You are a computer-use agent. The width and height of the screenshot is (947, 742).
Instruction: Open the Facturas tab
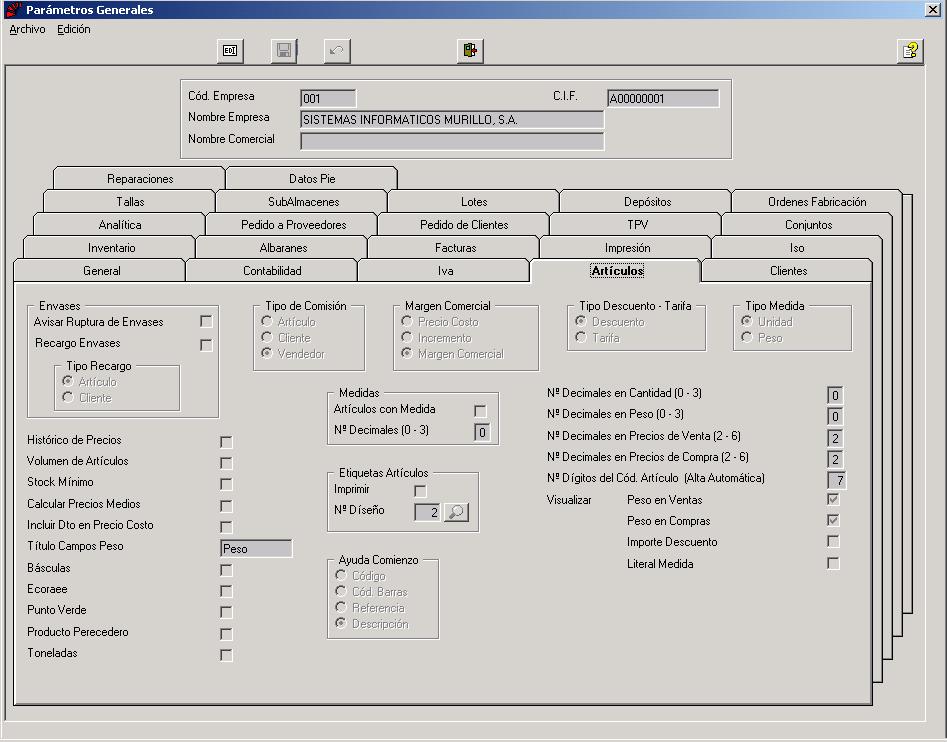(455, 248)
